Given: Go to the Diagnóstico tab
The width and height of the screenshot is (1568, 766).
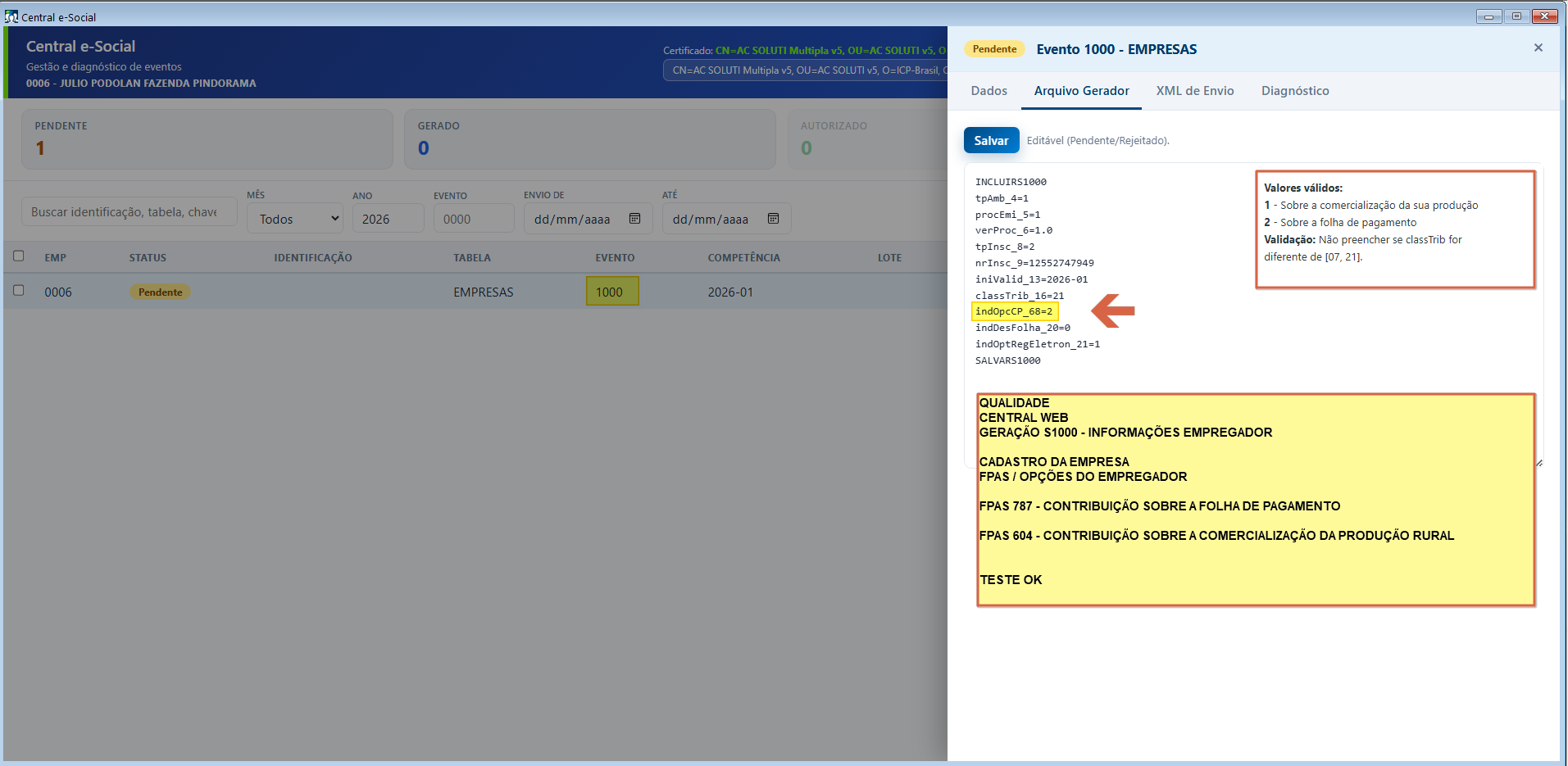Looking at the screenshot, I should click(x=1295, y=91).
